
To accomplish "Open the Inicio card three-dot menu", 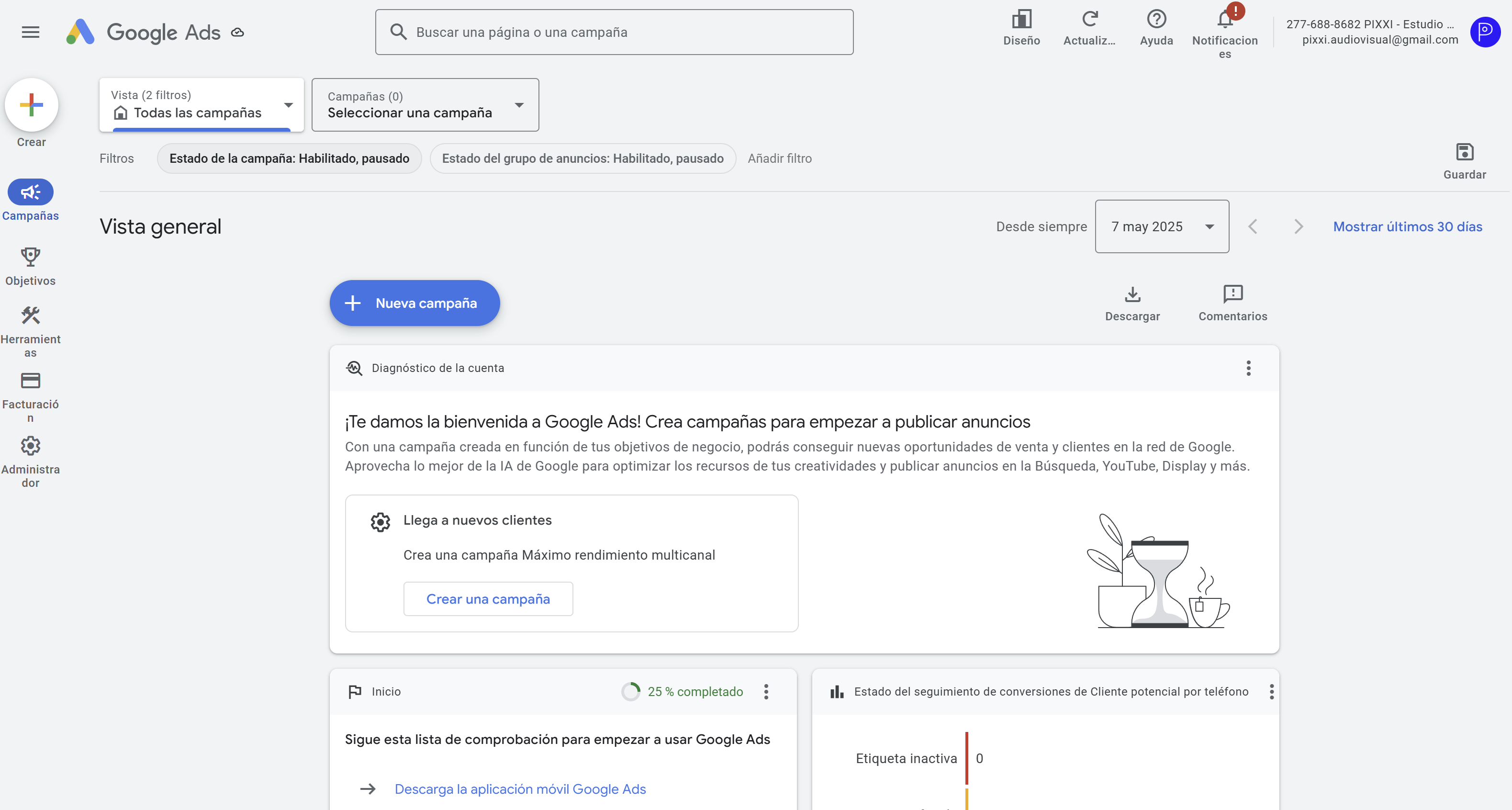I will pyautogui.click(x=766, y=691).
